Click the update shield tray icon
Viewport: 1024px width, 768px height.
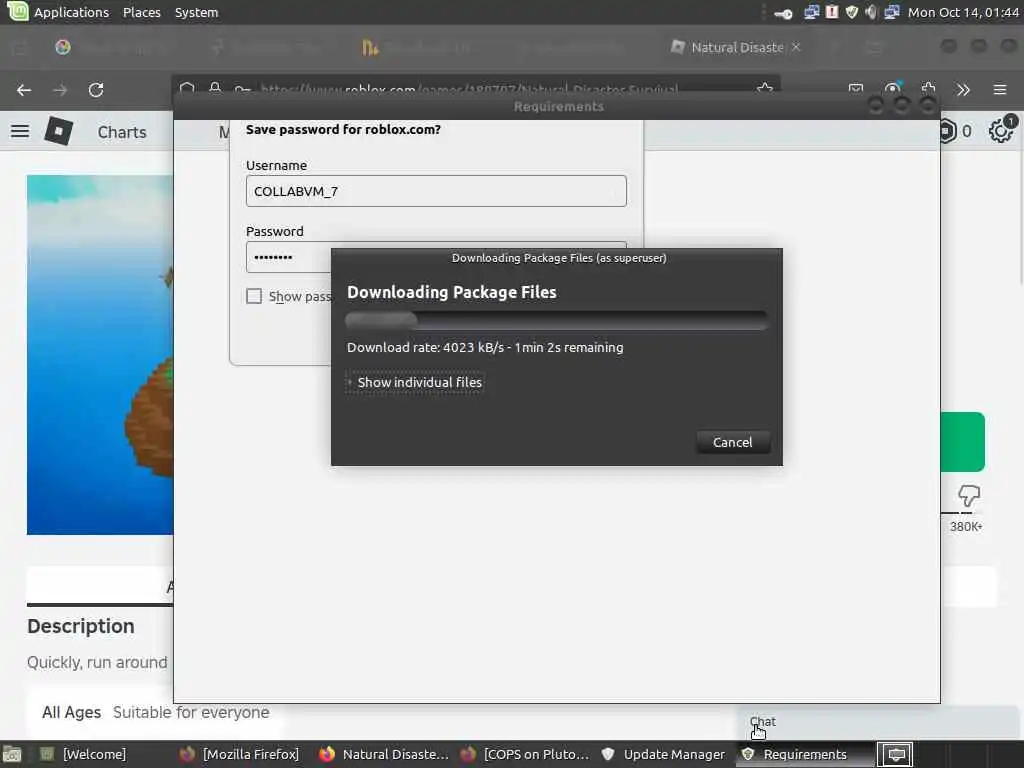[x=852, y=12]
